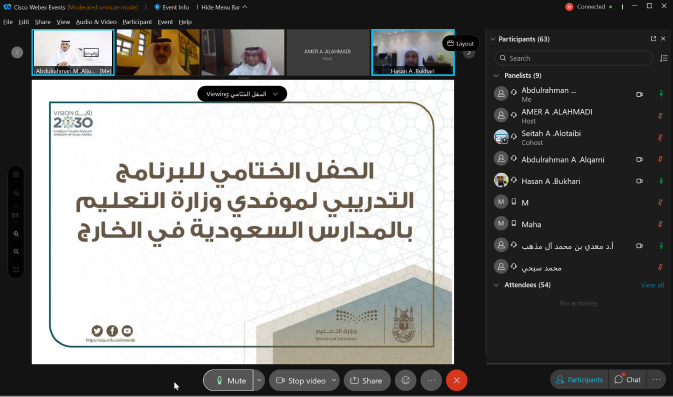Image resolution: width=673 pixels, height=397 pixels.
Task: Collapse the Panelists (9) section
Action: [x=497, y=76]
